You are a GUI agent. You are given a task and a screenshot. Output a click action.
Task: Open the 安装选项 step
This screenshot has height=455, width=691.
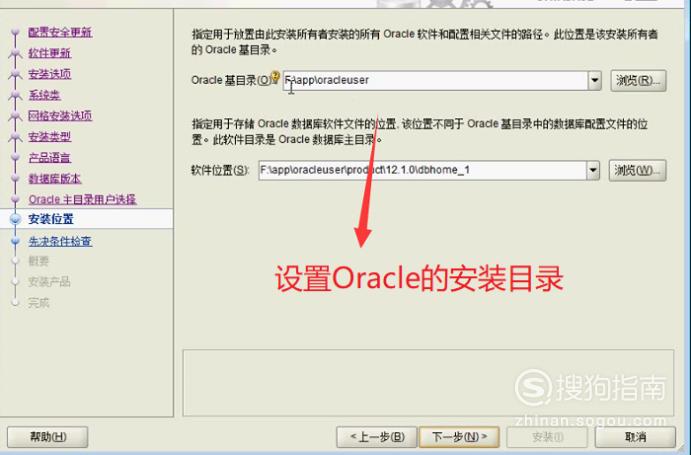click(49, 74)
